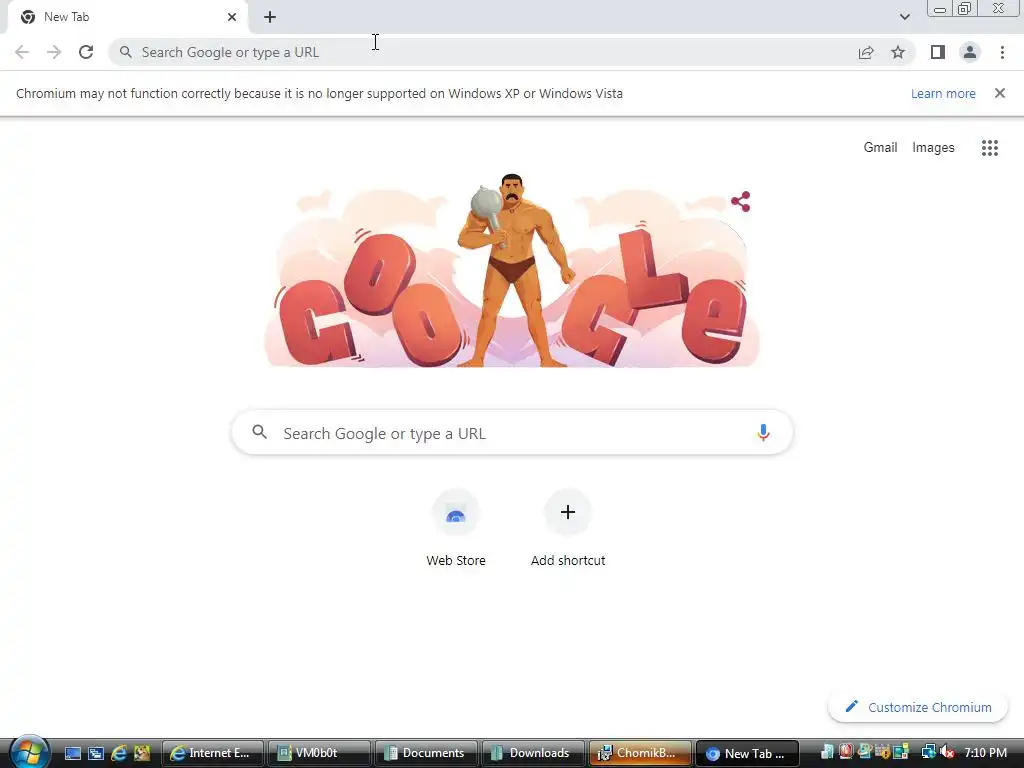The width and height of the screenshot is (1024, 768).
Task: Share the Google doodle
Action: 741,201
